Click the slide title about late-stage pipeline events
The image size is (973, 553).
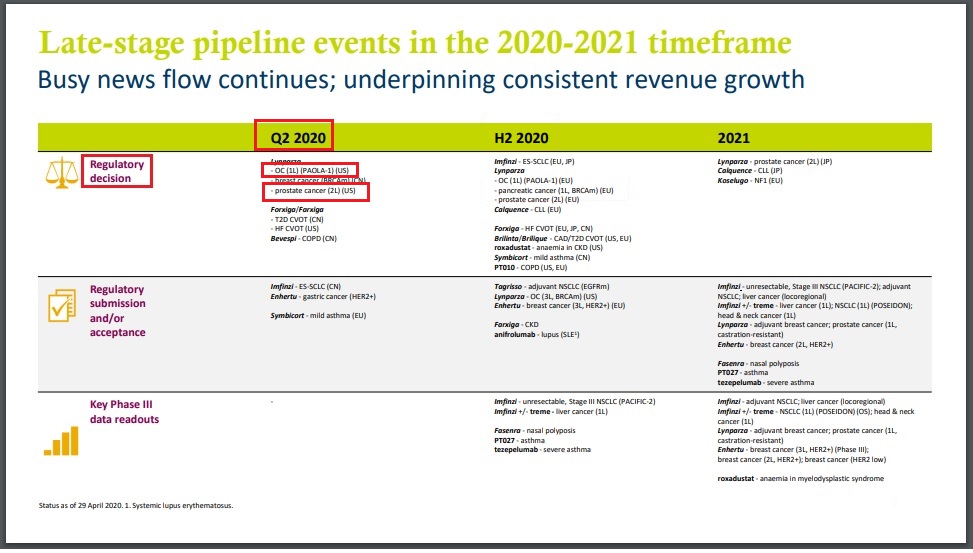click(414, 43)
